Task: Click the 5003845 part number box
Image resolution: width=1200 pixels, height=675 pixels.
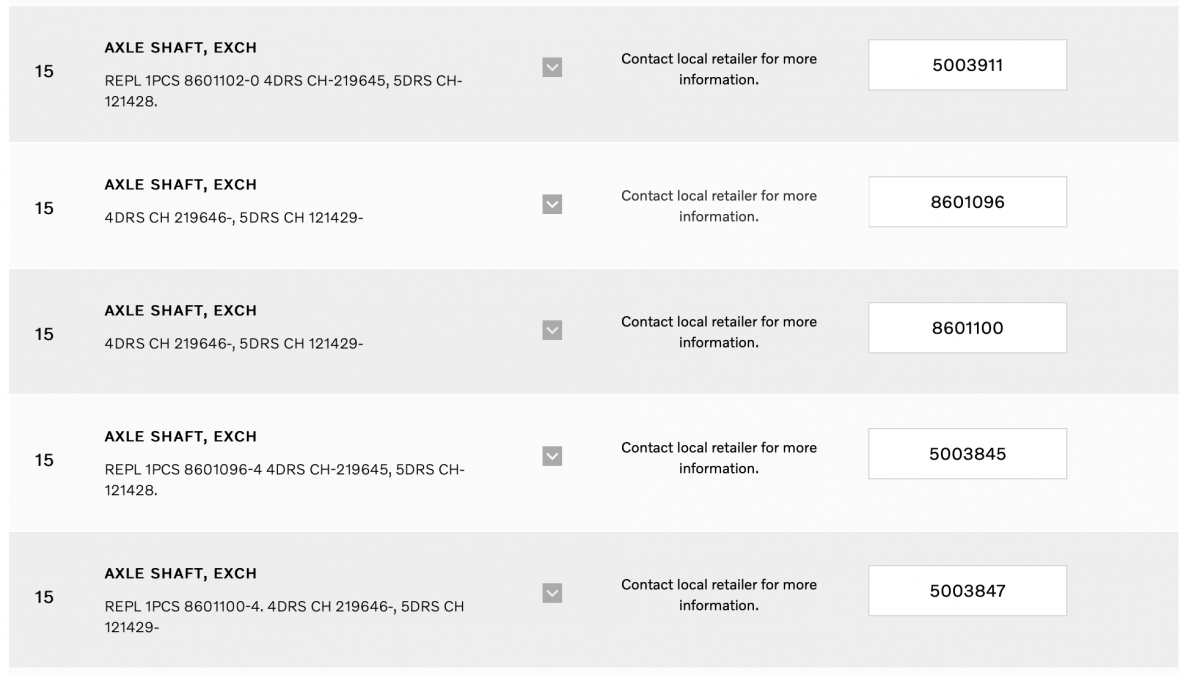Action: click(966, 453)
